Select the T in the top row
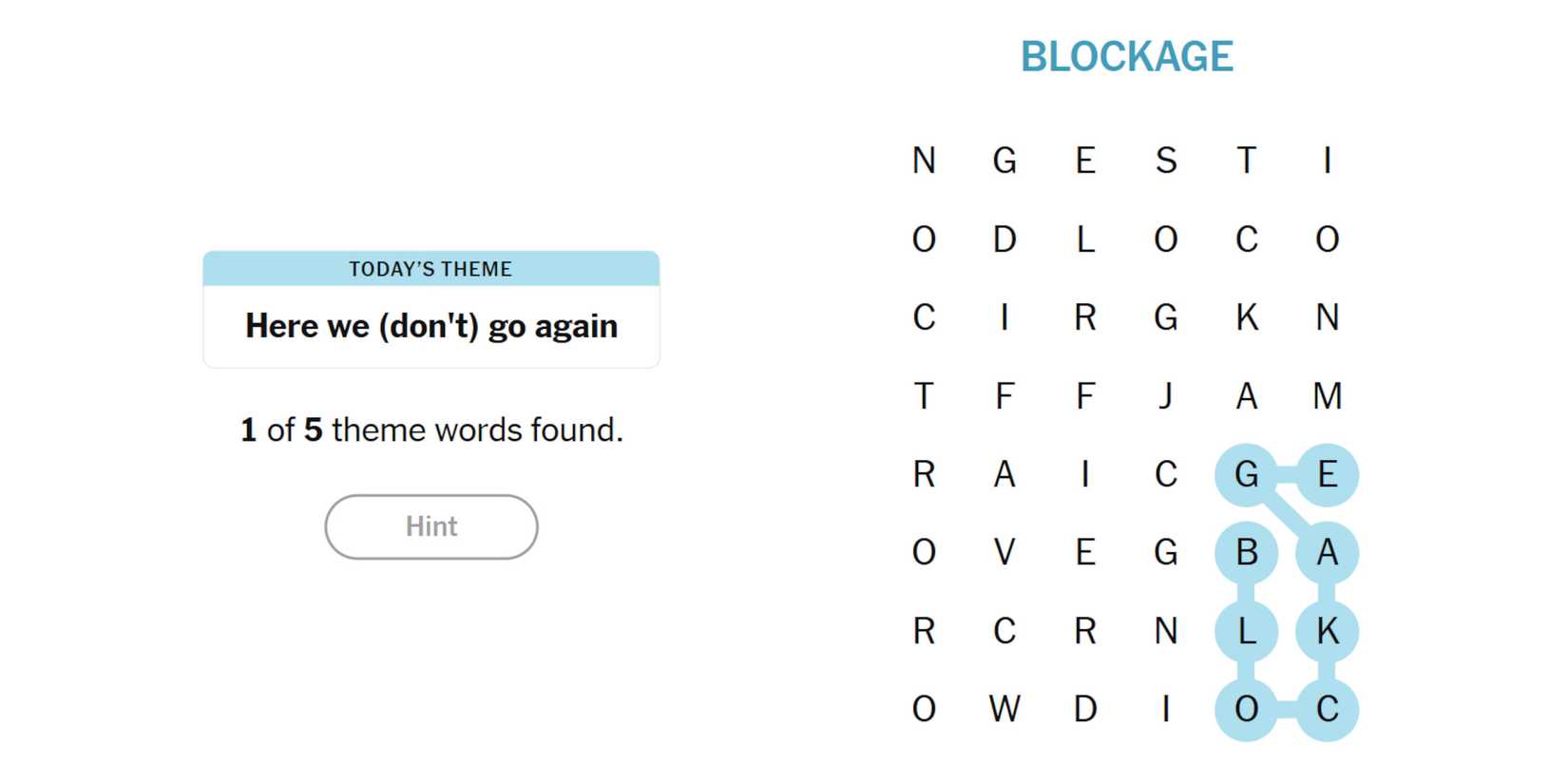The image size is (1568, 784). click(1247, 161)
